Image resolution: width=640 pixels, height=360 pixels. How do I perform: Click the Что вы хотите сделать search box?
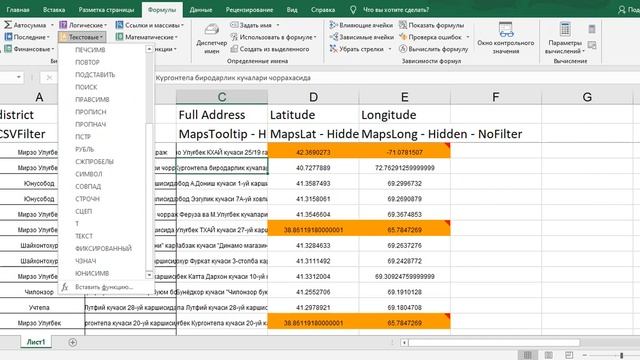tap(396, 9)
